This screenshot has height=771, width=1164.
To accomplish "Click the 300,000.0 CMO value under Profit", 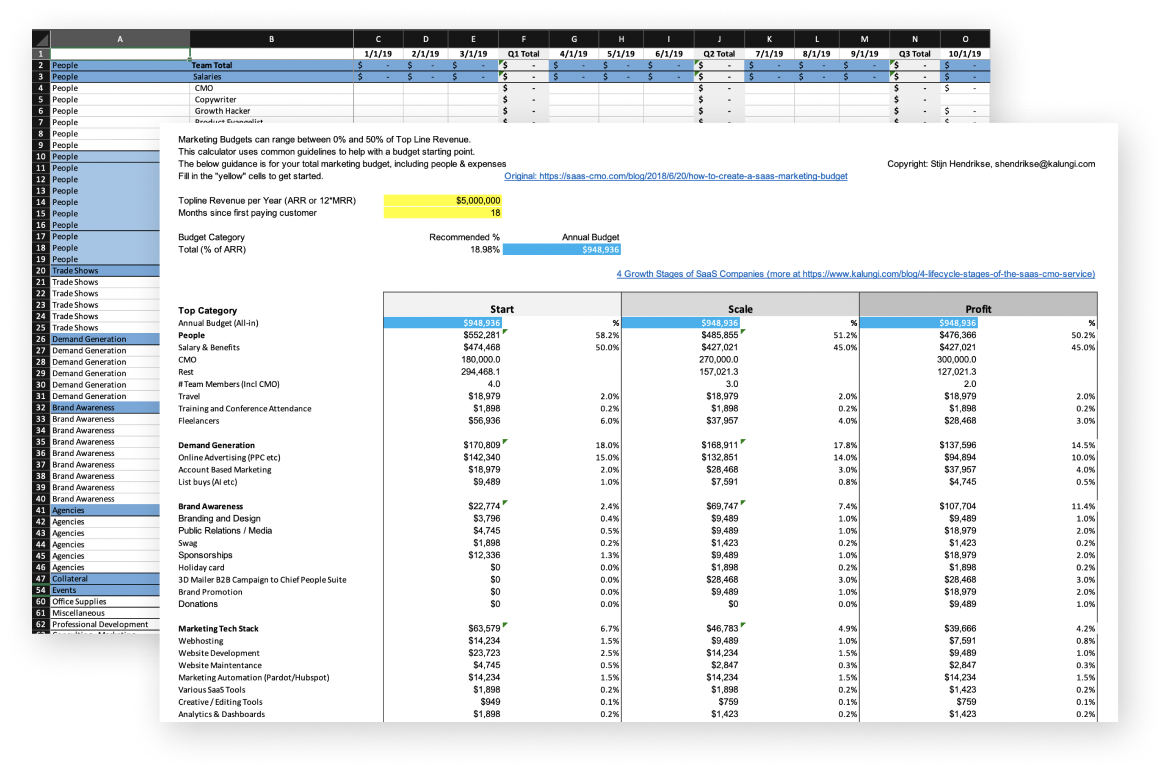I will (x=957, y=360).
